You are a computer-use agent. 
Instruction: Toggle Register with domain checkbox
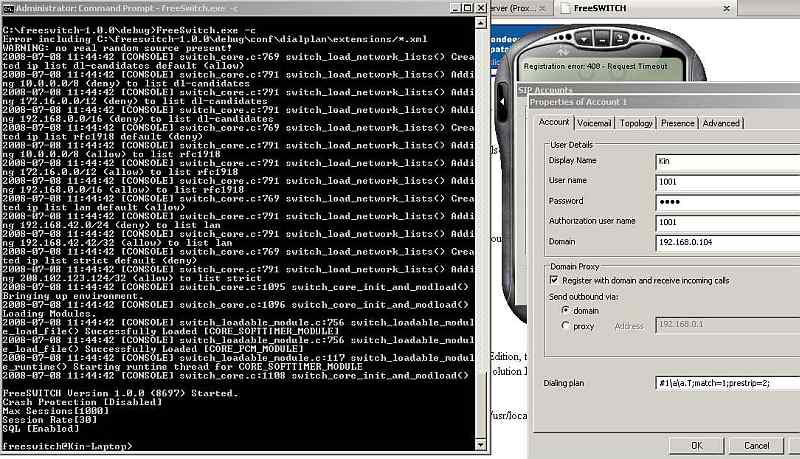[x=554, y=280]
